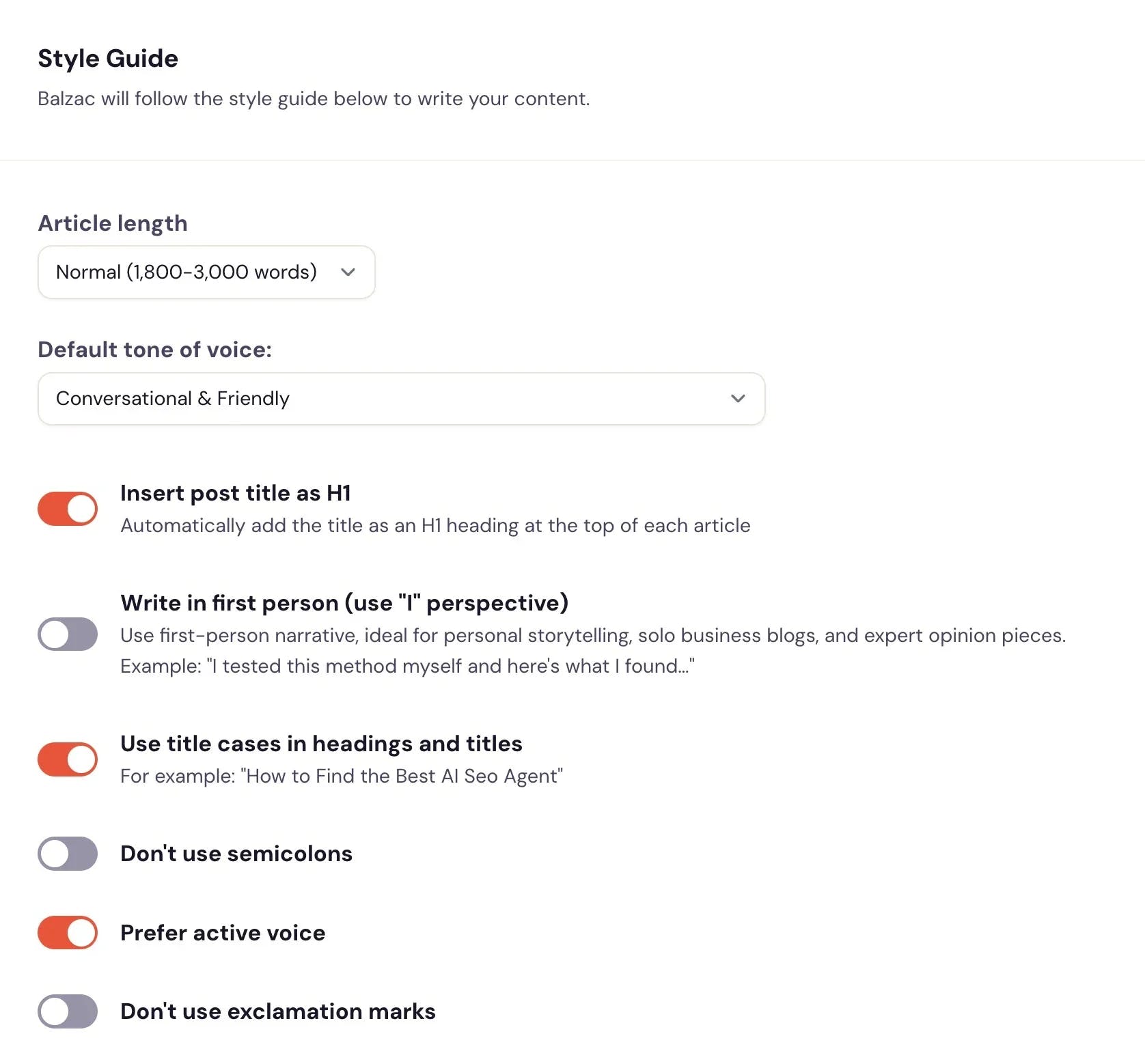This screenshot has height=1064, width=1145.
Task: Disable the Insert post title as H1 toggle
Action: click(x=68, y=509)
